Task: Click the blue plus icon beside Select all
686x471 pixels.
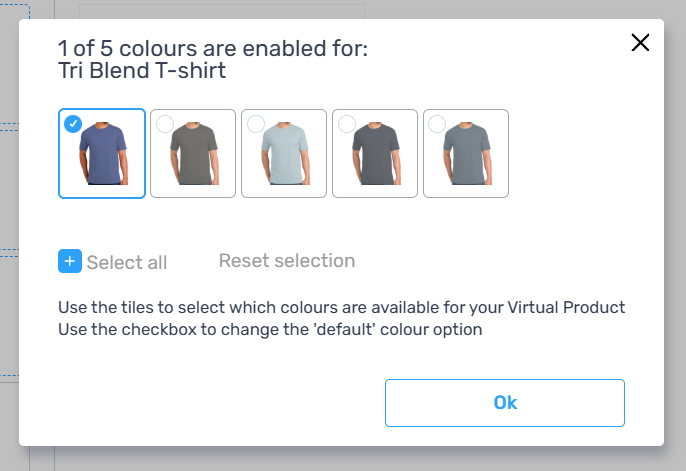Action: [x=70, y=261]
